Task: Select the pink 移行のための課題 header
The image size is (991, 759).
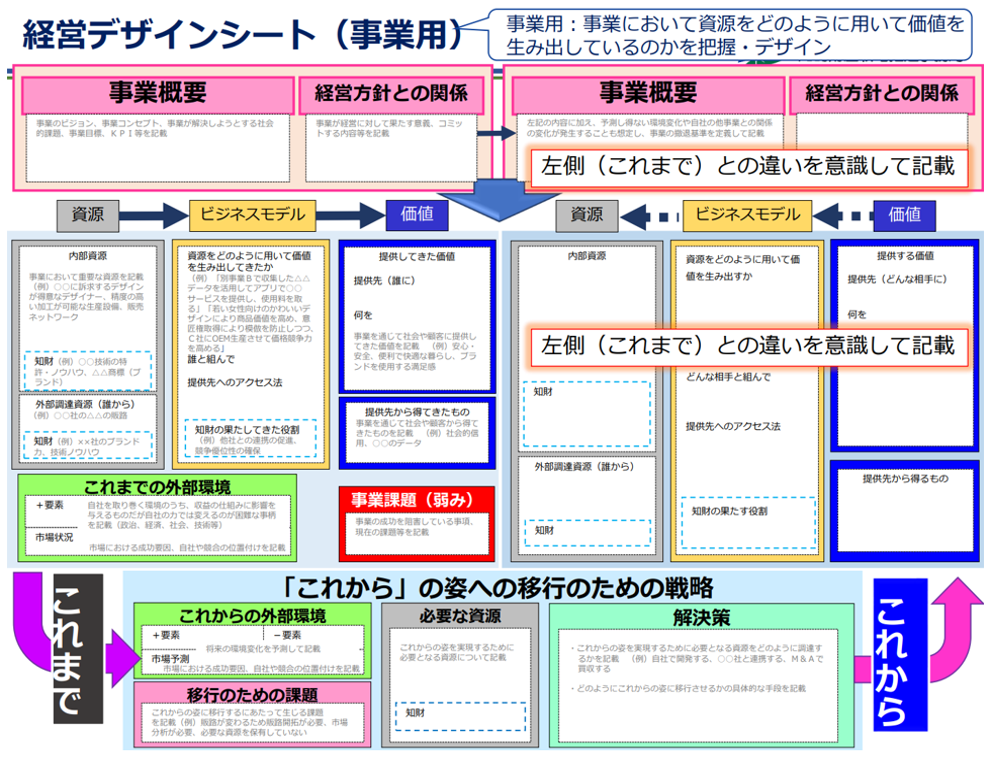Action: 252,694
